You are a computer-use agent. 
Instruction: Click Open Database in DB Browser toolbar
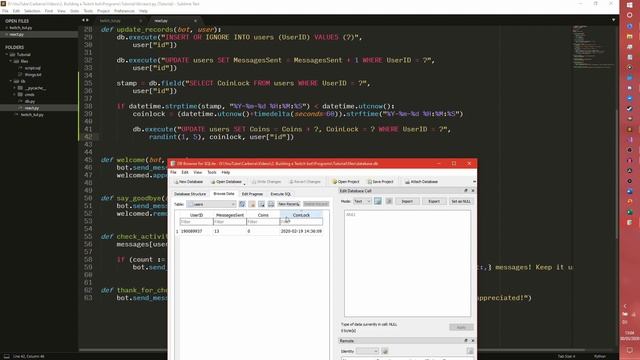227,182
